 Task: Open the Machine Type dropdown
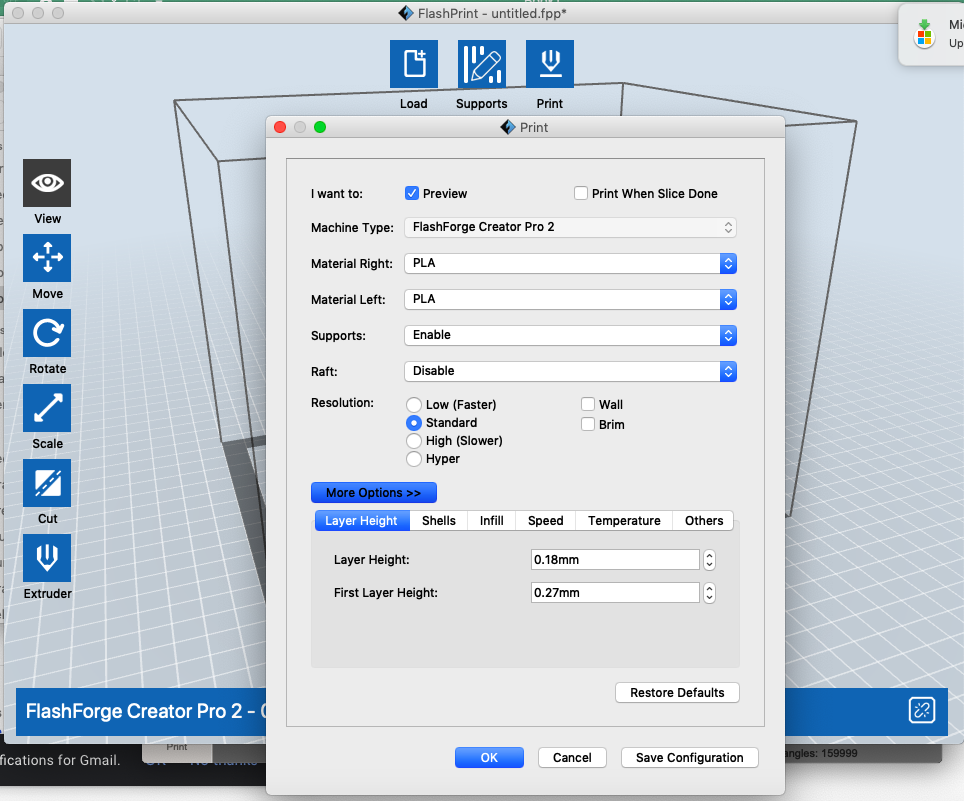point(570,227)
